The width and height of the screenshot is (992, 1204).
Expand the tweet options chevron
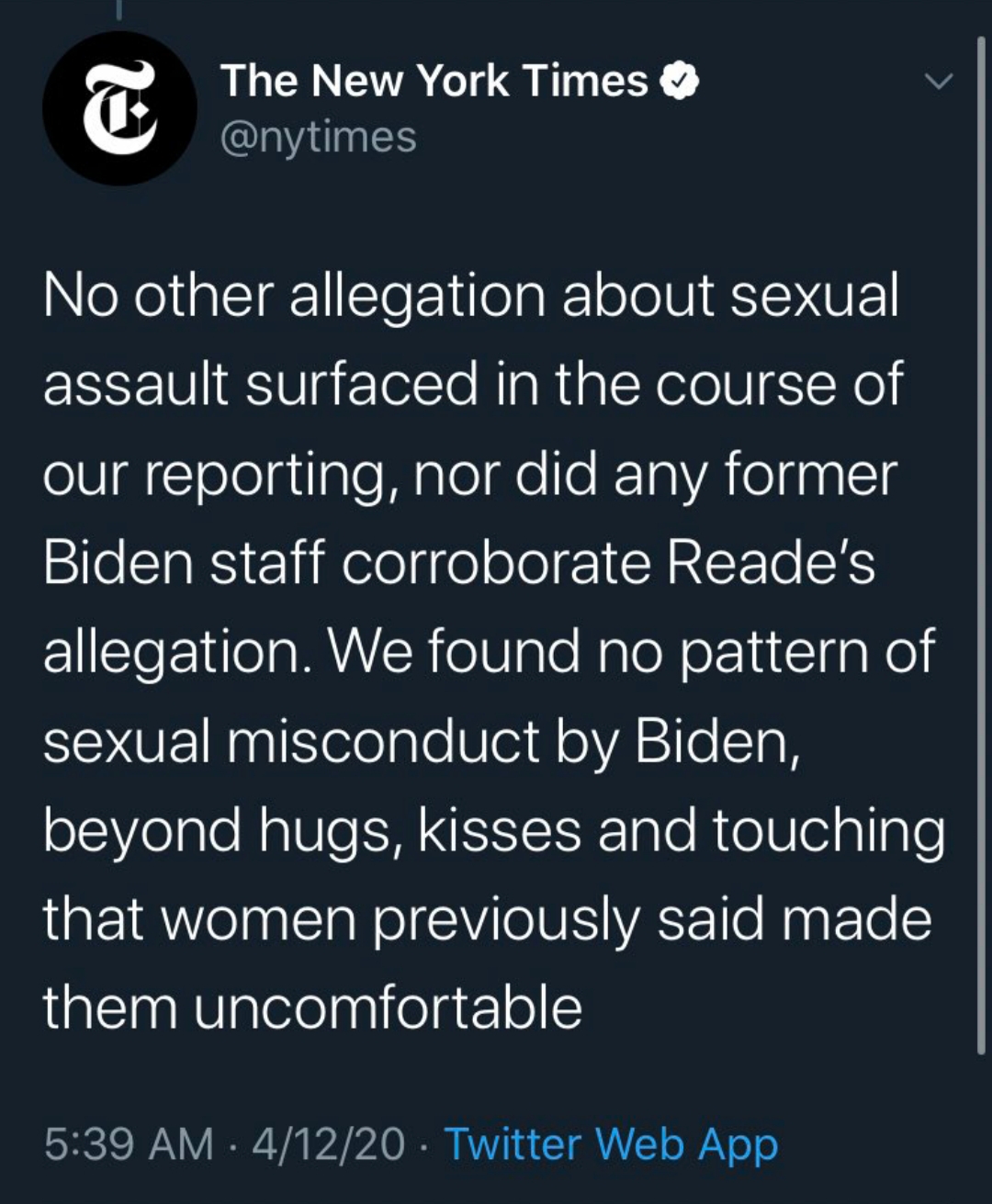coord(938,82)
